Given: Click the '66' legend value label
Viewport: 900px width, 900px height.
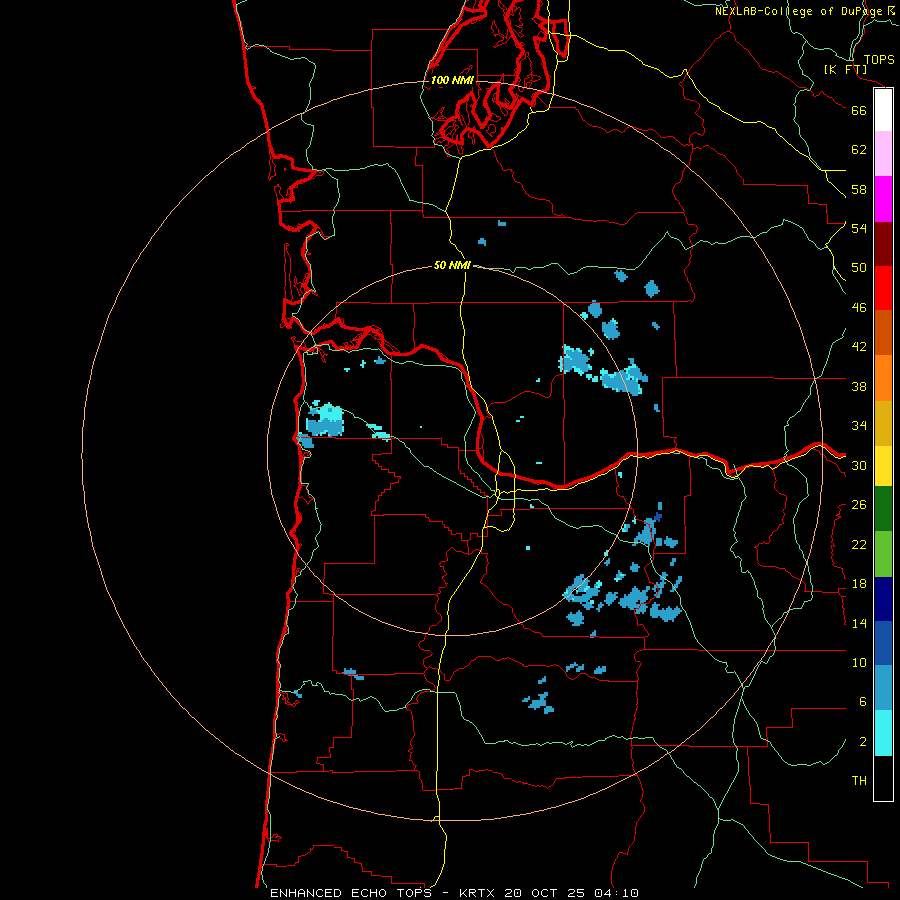Looking at the screenshot, I should point(859,110).
